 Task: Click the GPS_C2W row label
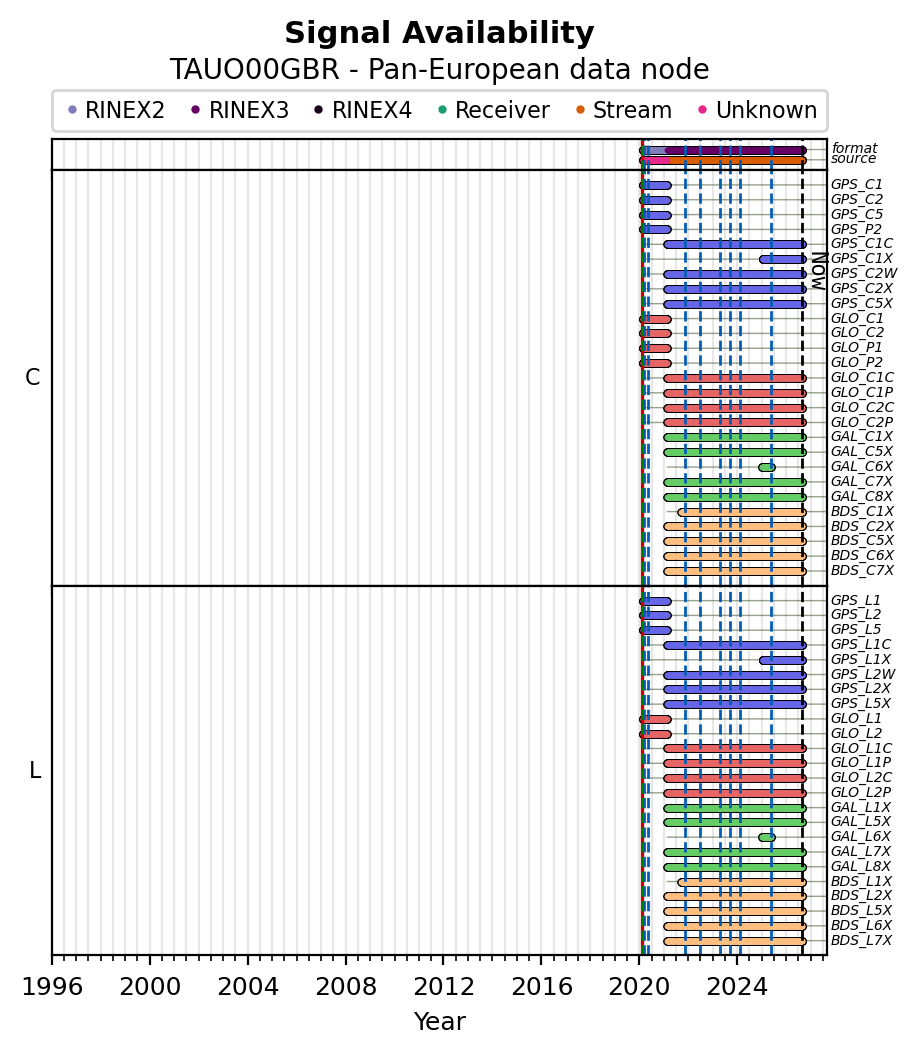864,274
